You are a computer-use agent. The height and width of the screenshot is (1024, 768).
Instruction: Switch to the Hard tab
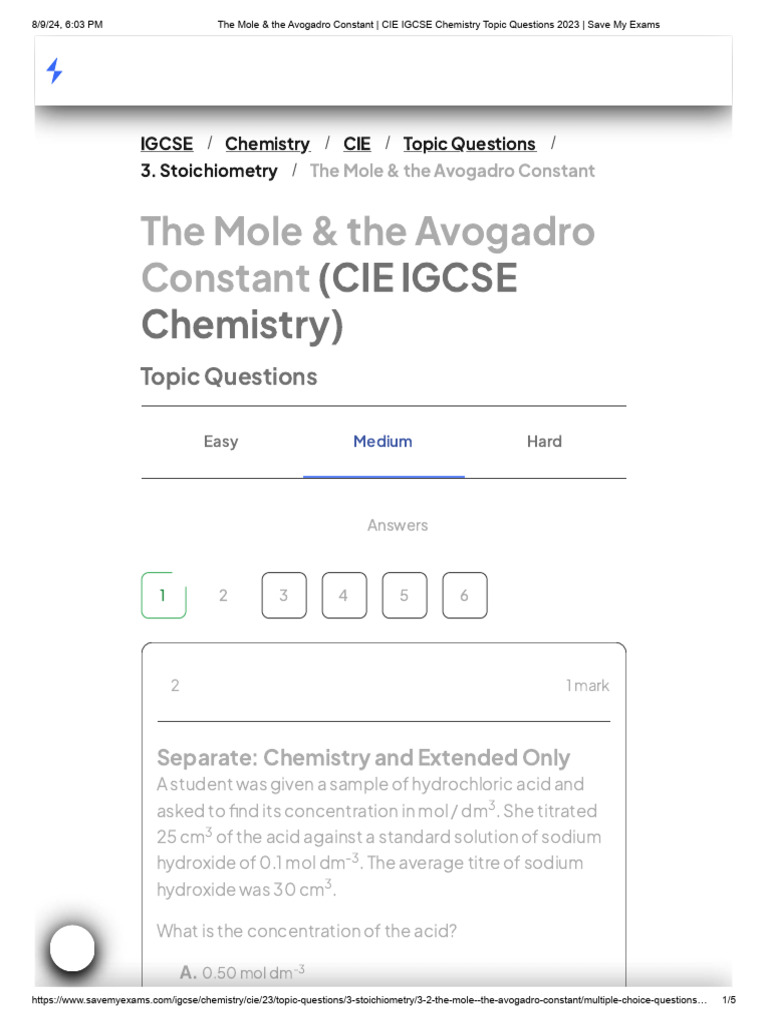click(x=544, y=441)
